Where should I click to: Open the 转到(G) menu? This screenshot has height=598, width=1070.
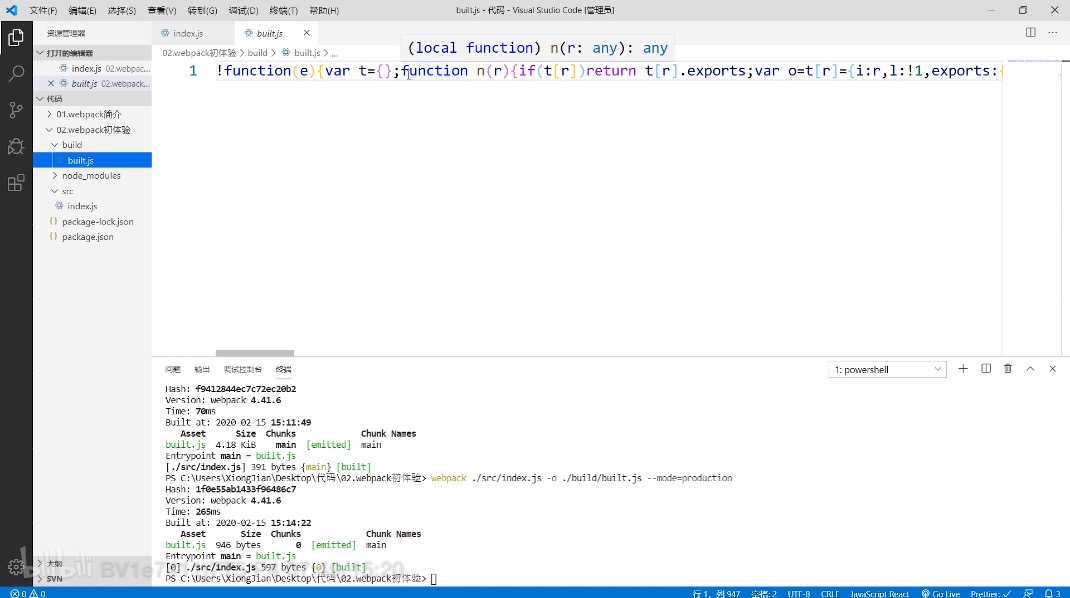(x=203, y=10)
